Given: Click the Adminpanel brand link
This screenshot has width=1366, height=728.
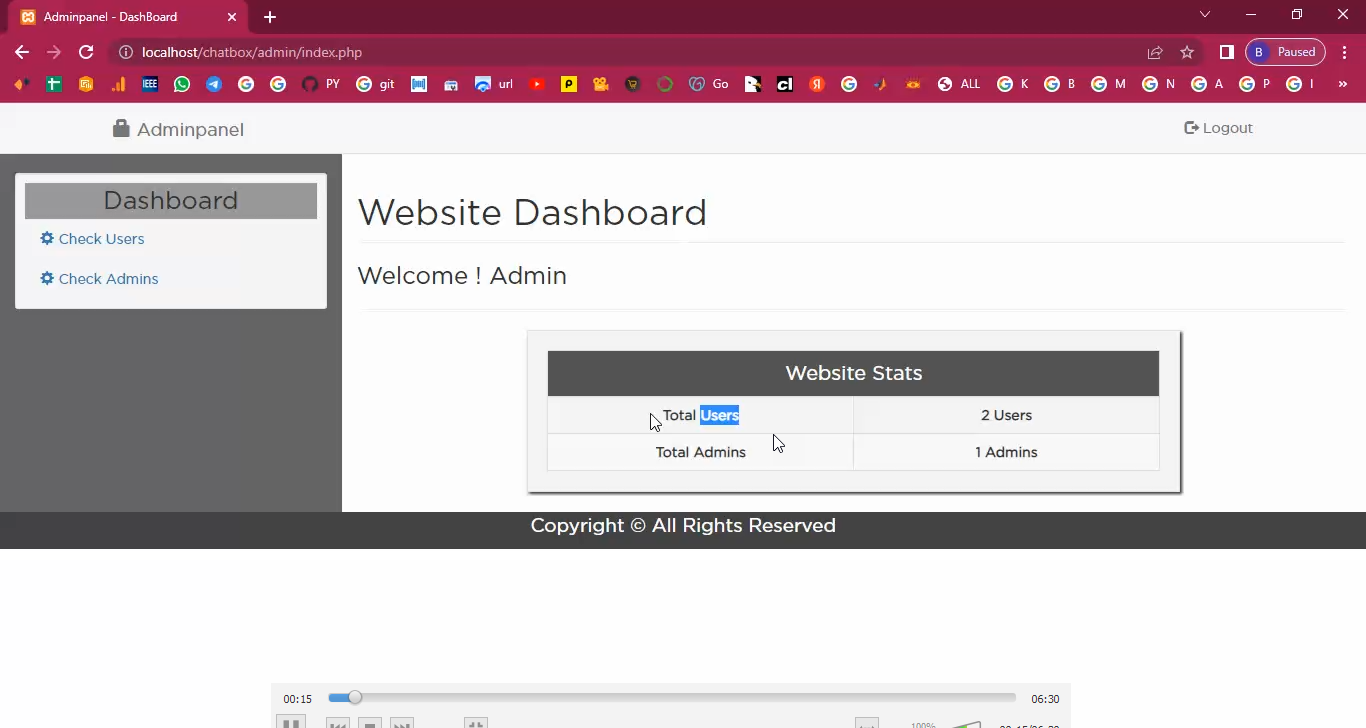Looking at the screenshot, I should 178,129.
